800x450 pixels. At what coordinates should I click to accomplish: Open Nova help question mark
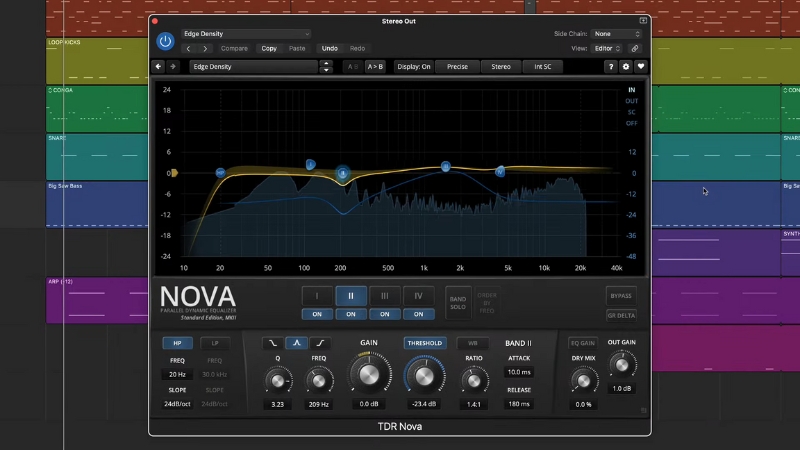tap(611, 66)
